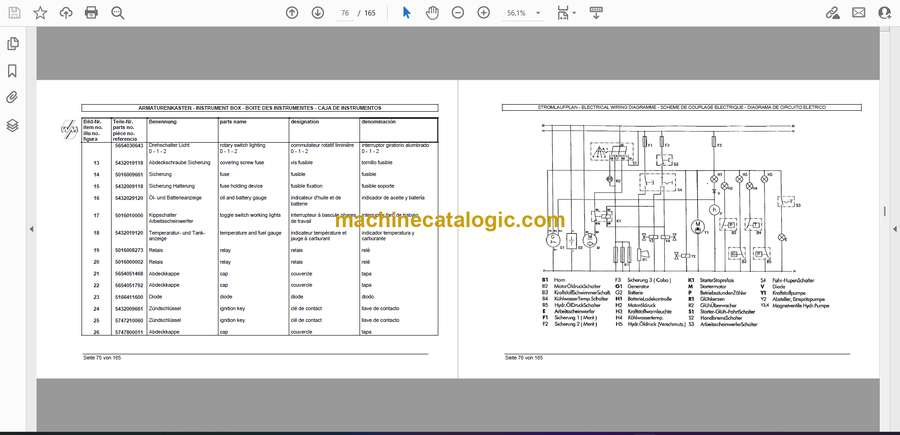Open the find text search tool
This screenshot has height=435, width=900.
pyautogui.click(x=118, y=13)
